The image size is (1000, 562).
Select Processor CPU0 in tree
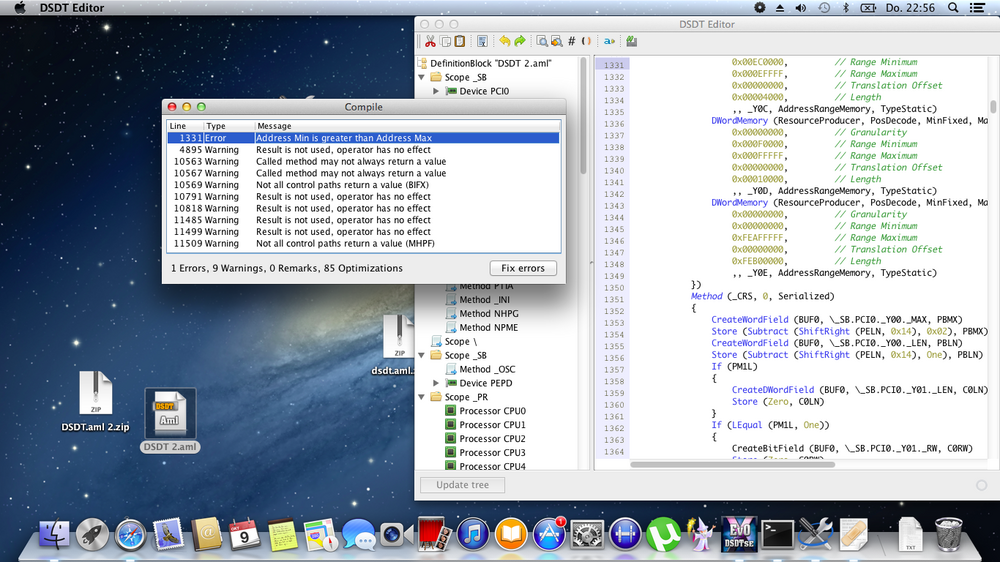[492, 411]
